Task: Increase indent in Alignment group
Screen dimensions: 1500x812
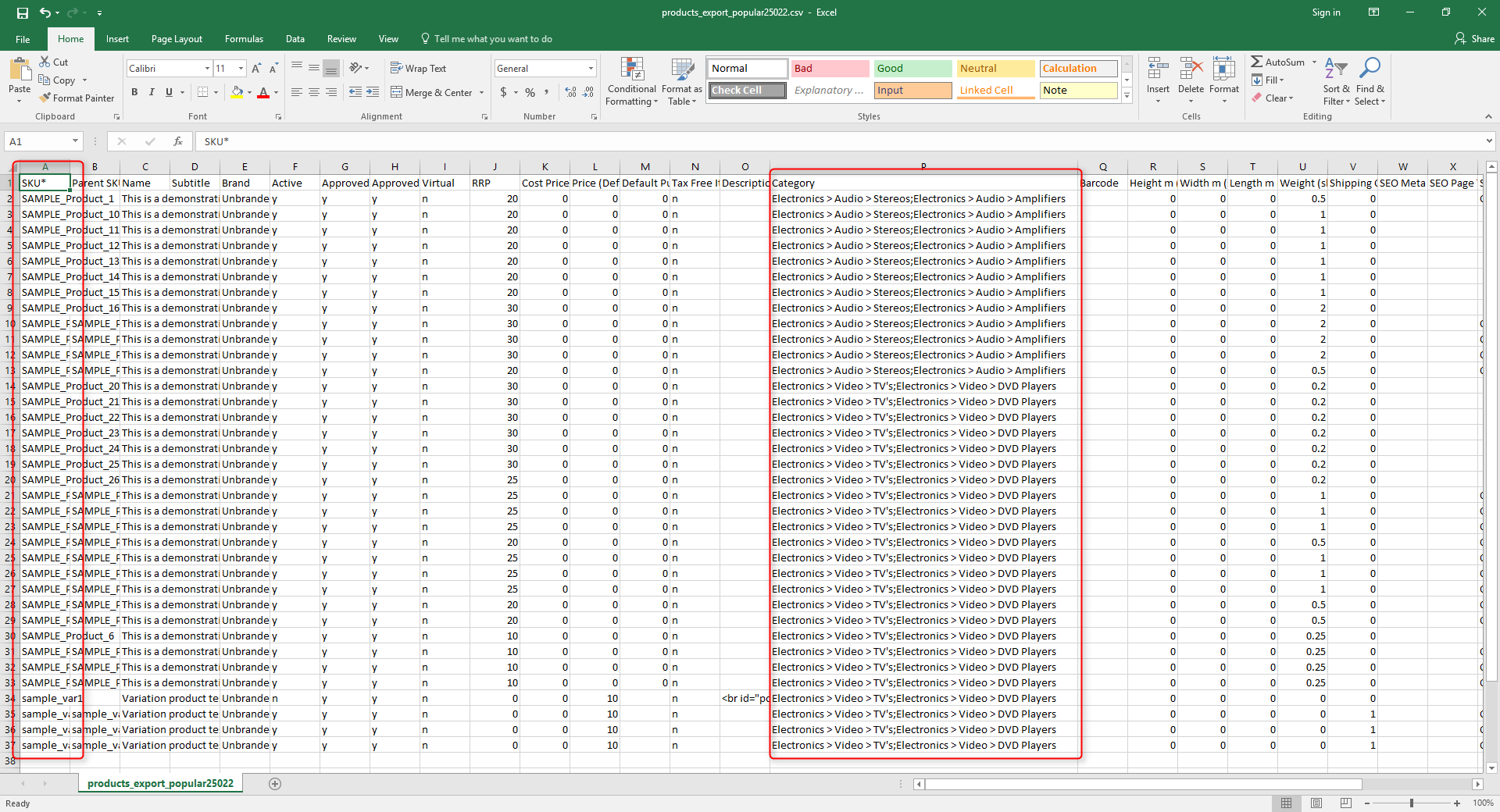Action: pos(373,92)
